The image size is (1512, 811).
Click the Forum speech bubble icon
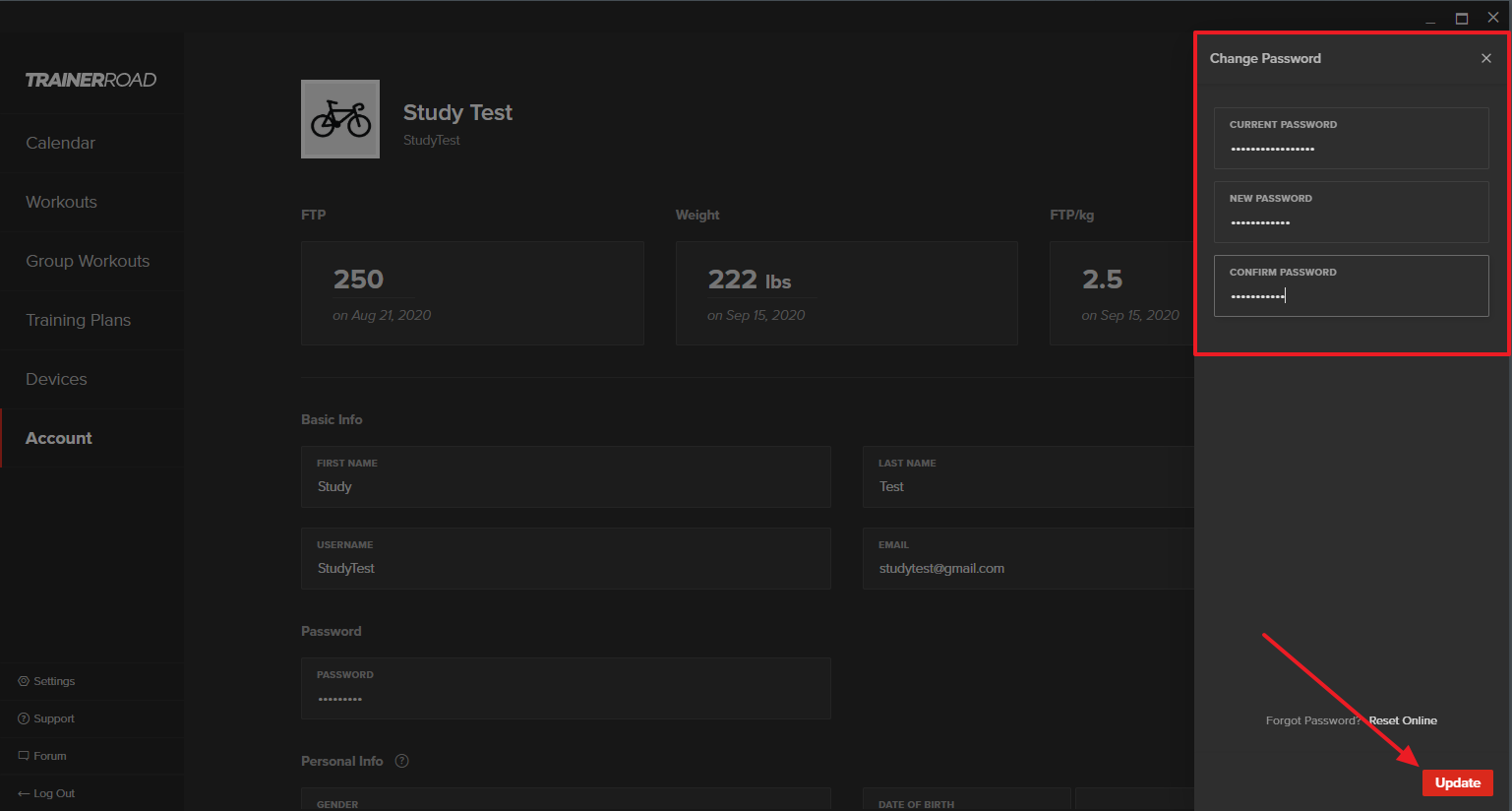(24, 756)
